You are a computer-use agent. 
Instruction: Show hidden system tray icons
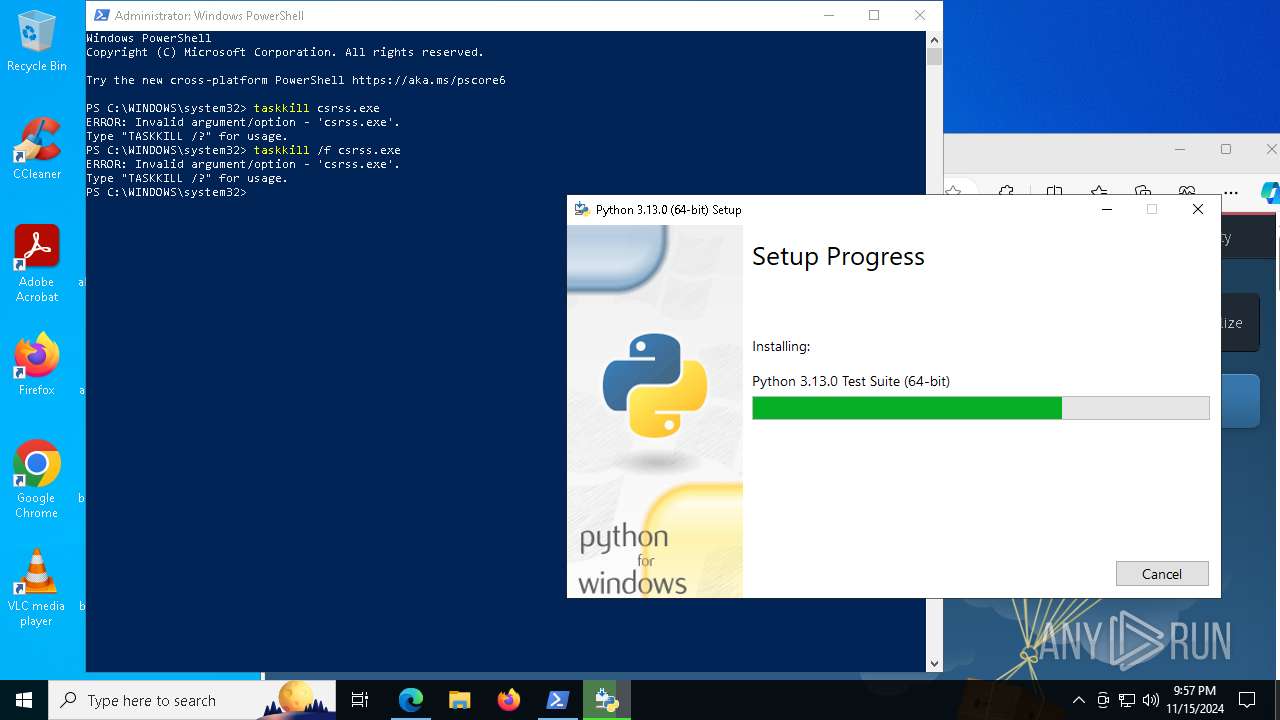click(1079, 700)
